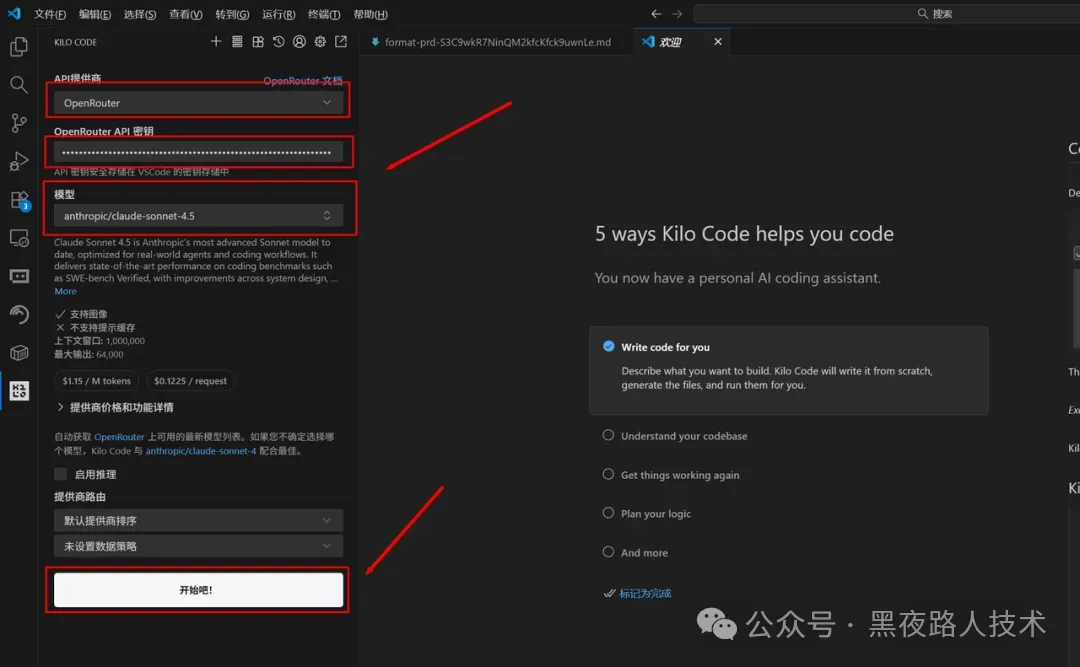Image resolution: width=1080 pixels, height=667 pixels.
Task: Open the API提供商 OpenRouter dropdown
Action: [x=198, y=102]
